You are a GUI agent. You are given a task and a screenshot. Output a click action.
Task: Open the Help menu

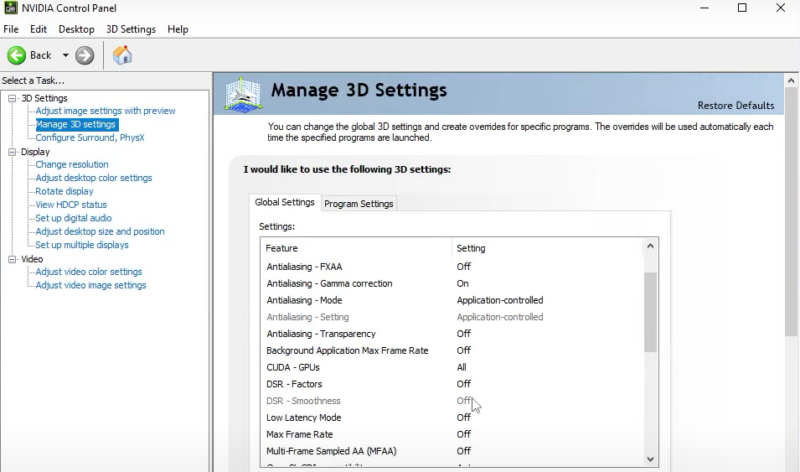(178, 29)
